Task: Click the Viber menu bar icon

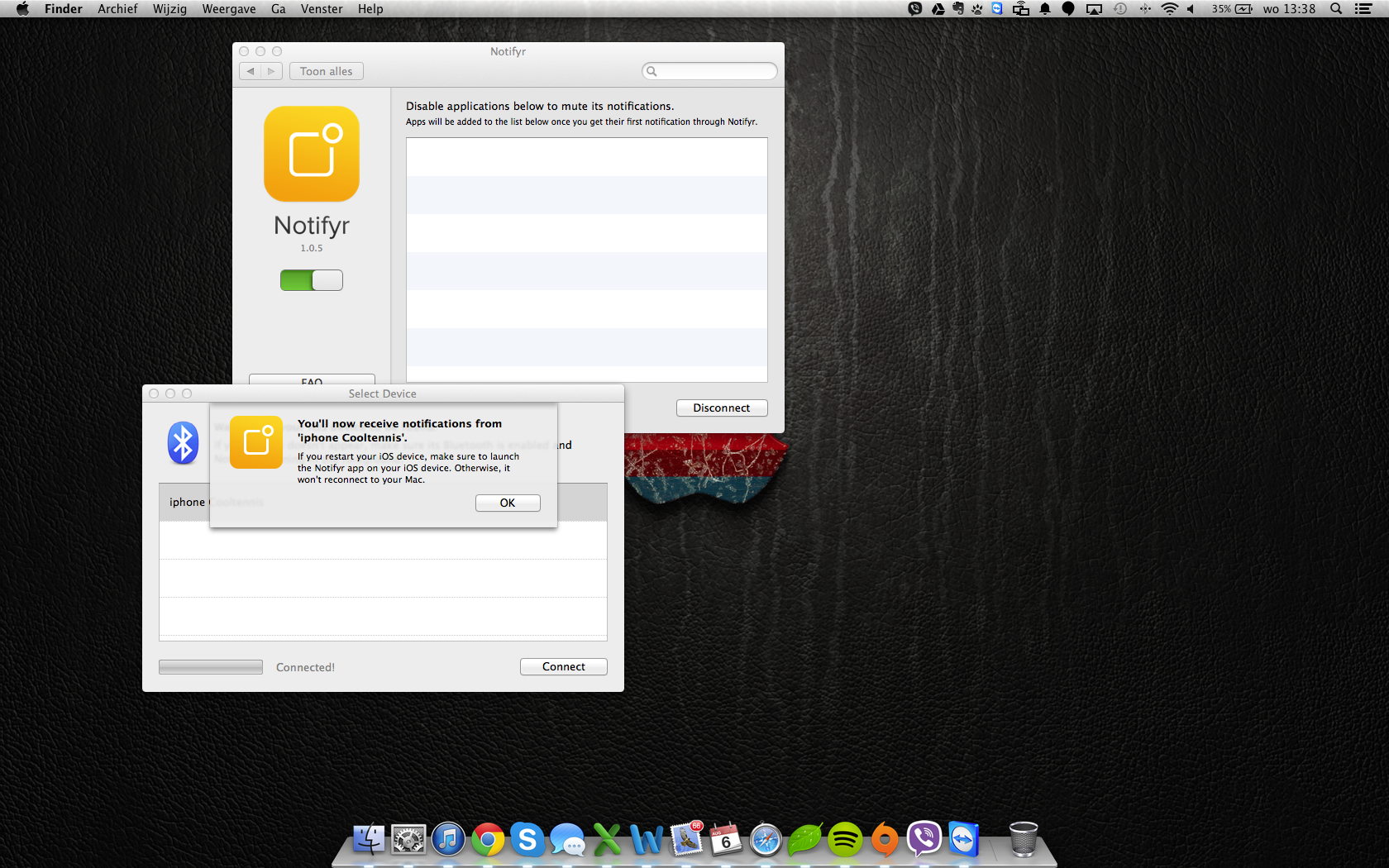Action: [914, 9]
